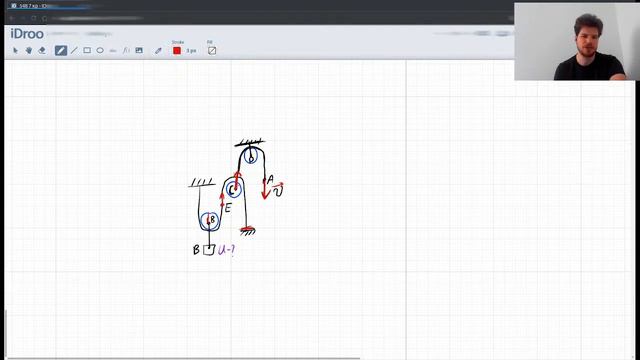The image size is (640, 360).
Task: Select the straight line tool
Action: [x=74, y=51]
